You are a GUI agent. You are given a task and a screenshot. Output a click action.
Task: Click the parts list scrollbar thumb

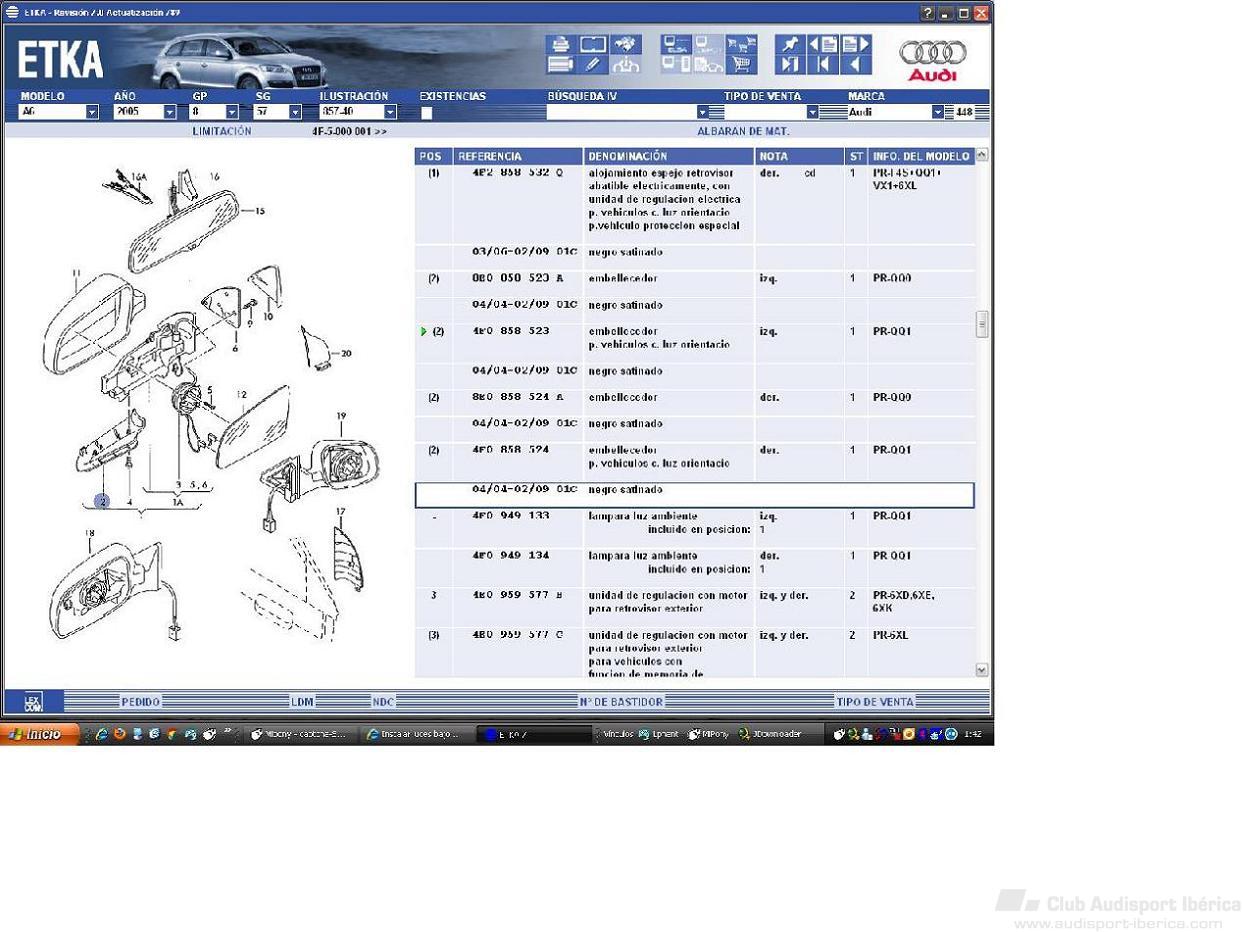(981, 324)
